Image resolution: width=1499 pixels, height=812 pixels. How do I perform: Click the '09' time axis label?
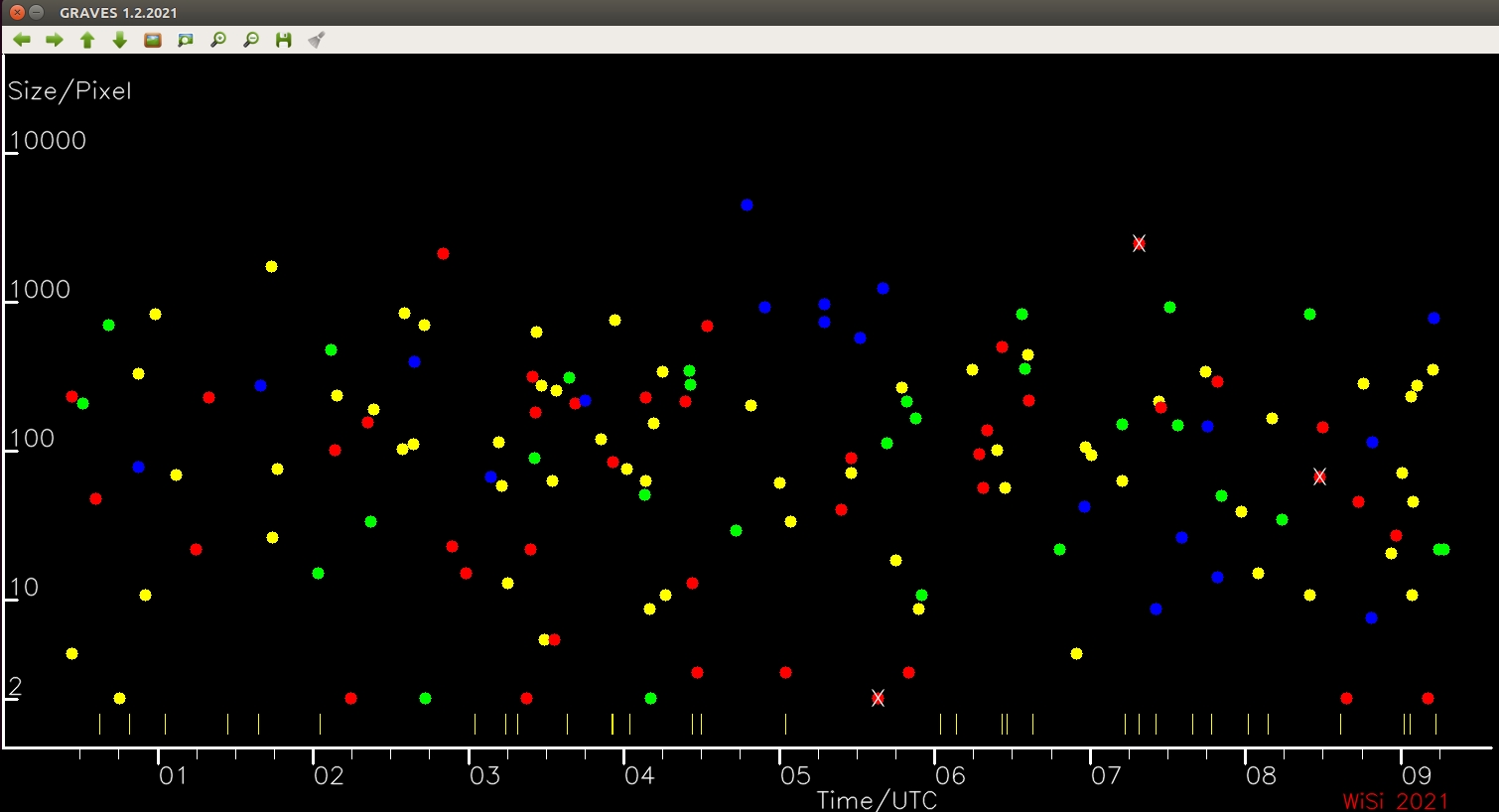tap(1417, 775)
